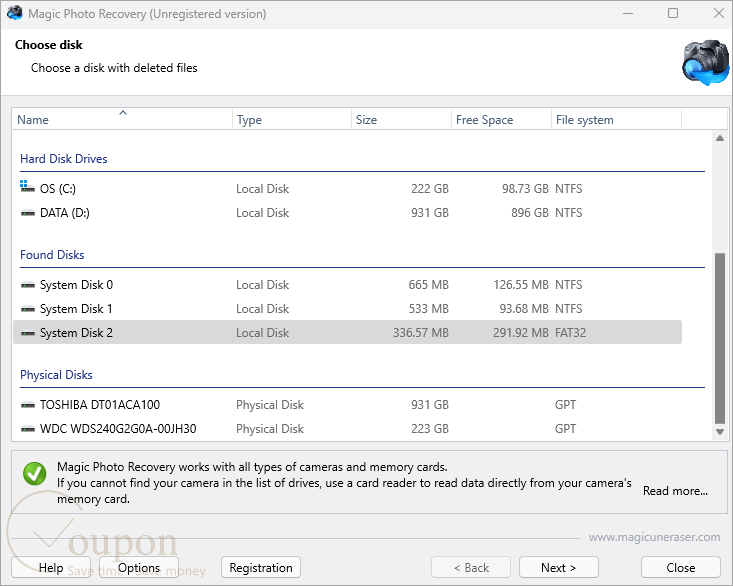733x586 pixels.
Task: Select the OS (C:) drive name
Action: pyautogui.click(x=57, y=189)
